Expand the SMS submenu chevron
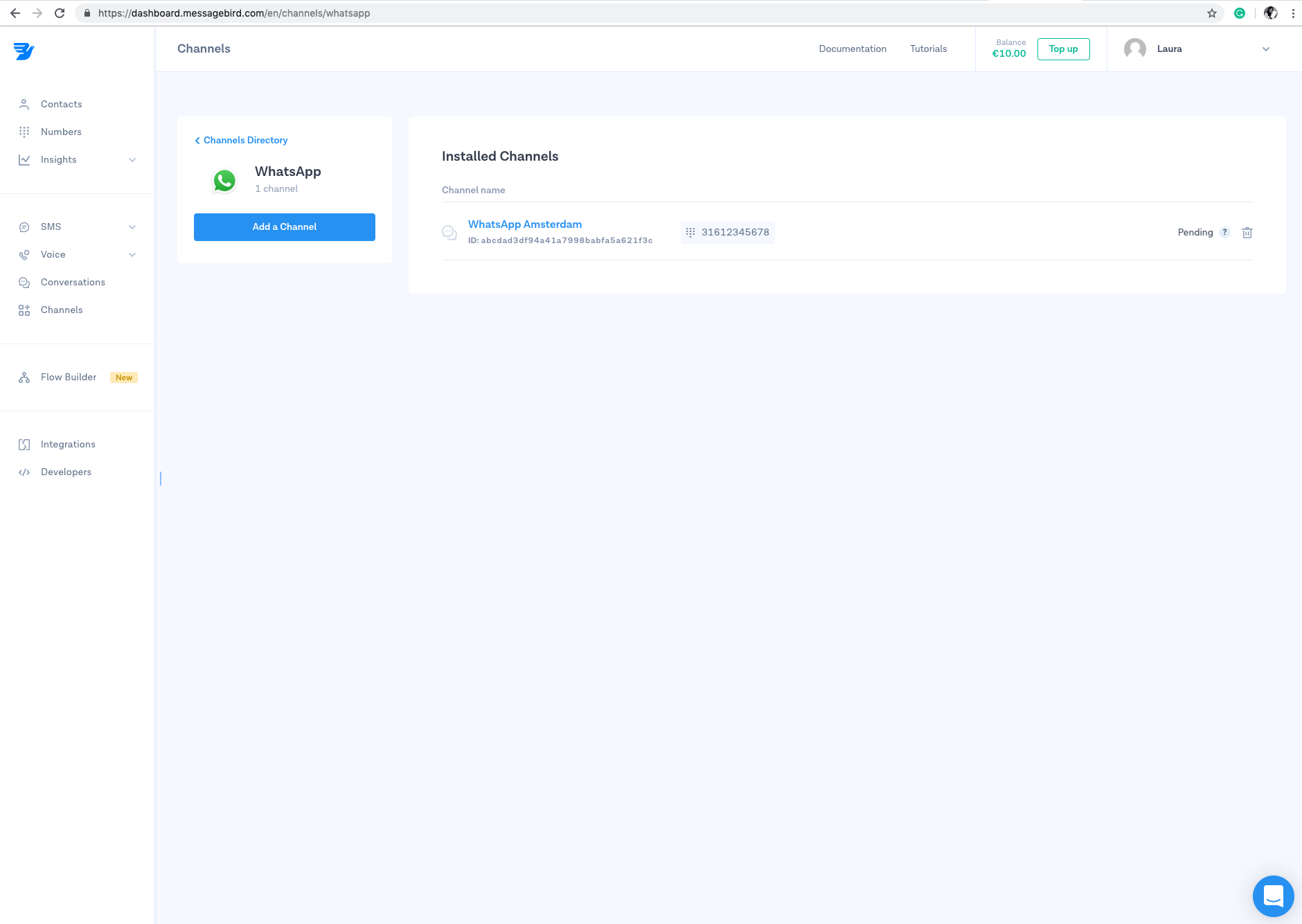 pyautogui.click(x=132, y=227)
